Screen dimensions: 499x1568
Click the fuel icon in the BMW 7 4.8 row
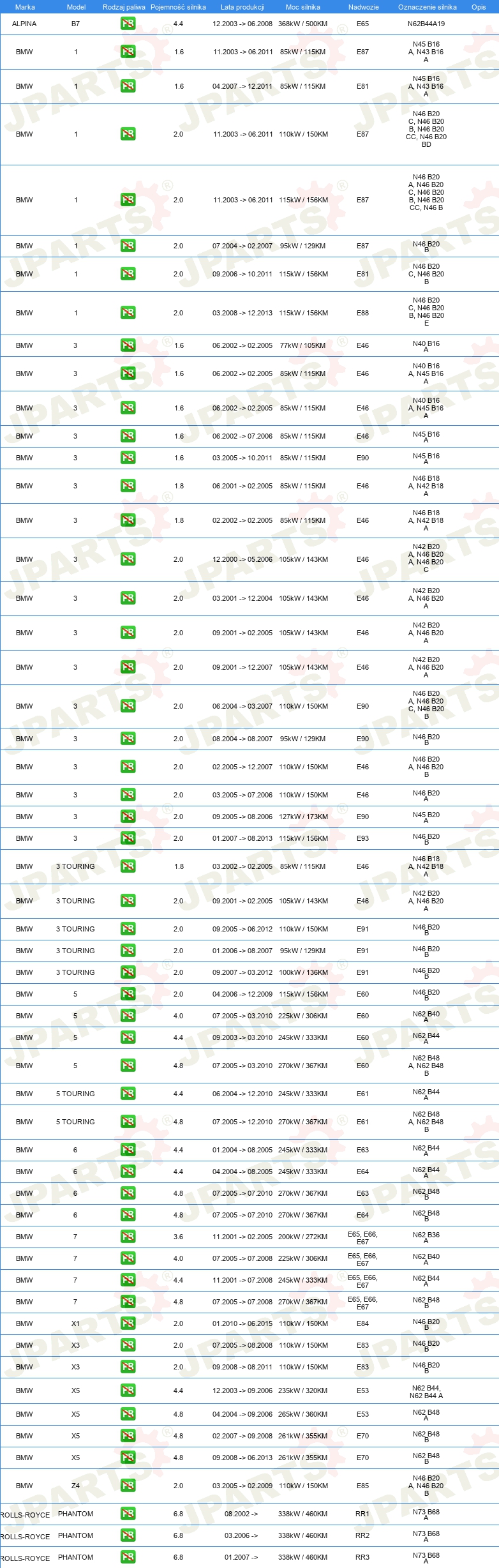pos(128,1302)
